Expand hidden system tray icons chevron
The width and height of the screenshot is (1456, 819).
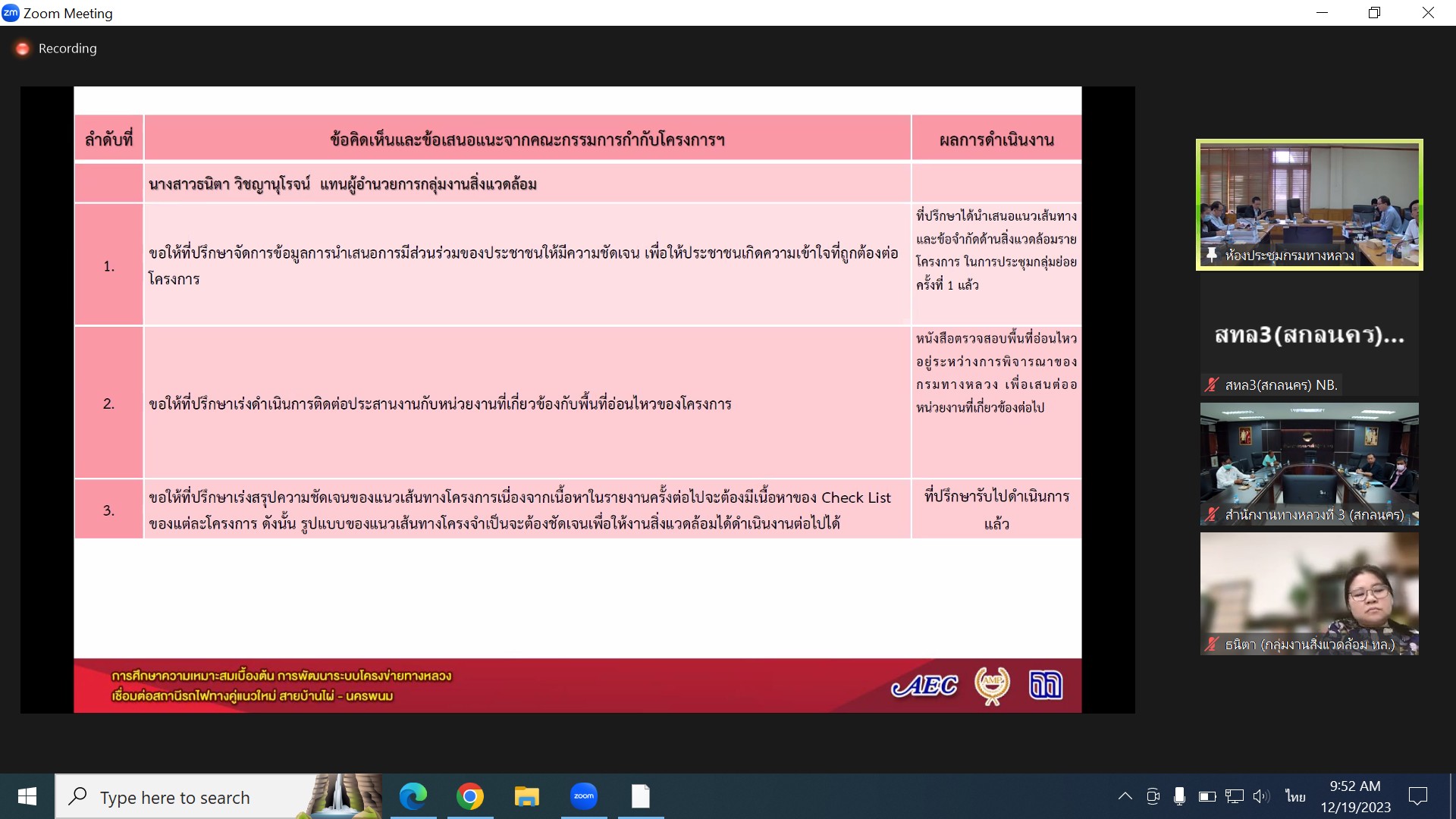(x=1125, y=796)
